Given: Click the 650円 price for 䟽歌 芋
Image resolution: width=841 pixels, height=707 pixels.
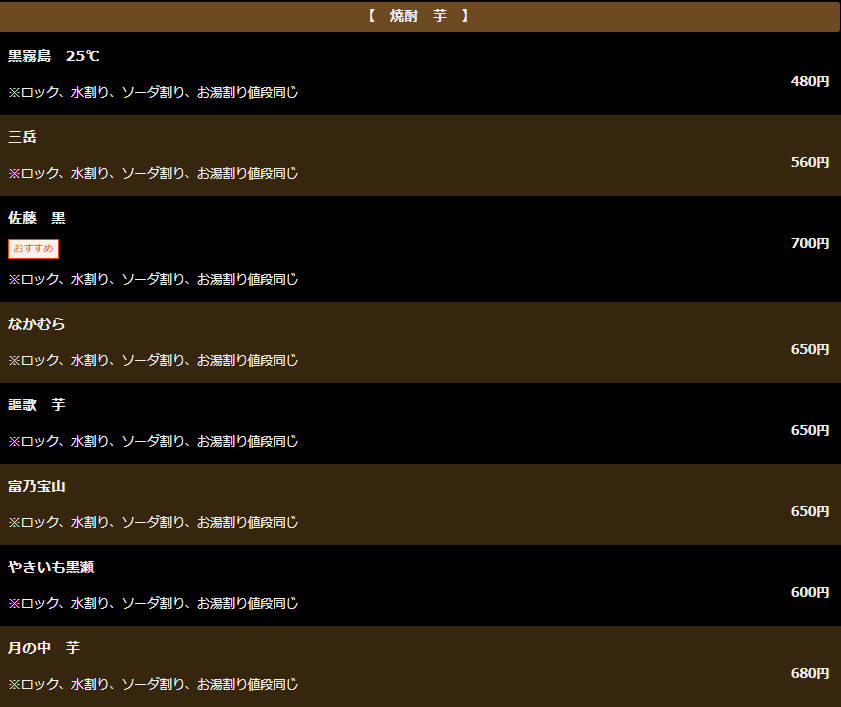Looking at the screenshot, I should pos(810,431).
